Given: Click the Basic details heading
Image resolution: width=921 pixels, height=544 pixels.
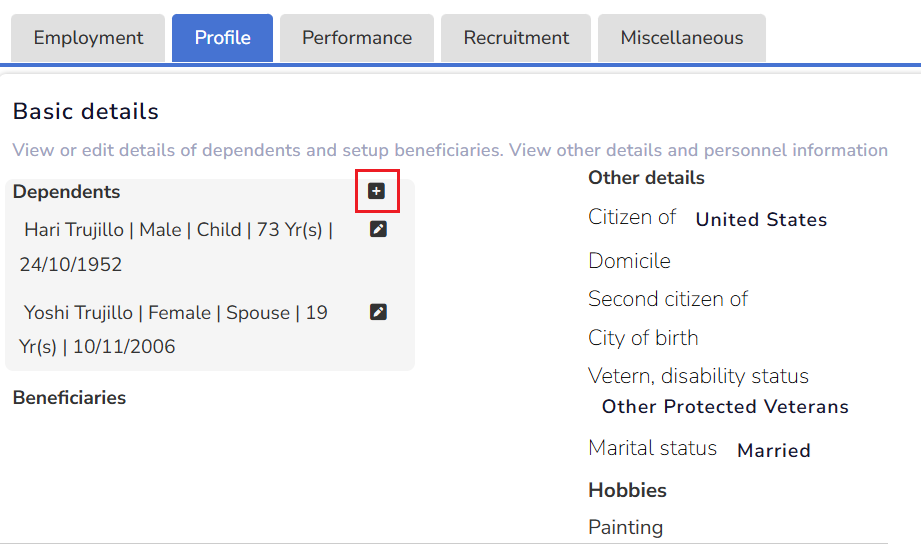Looking at the screenshot, I should [x=86, y=111].
